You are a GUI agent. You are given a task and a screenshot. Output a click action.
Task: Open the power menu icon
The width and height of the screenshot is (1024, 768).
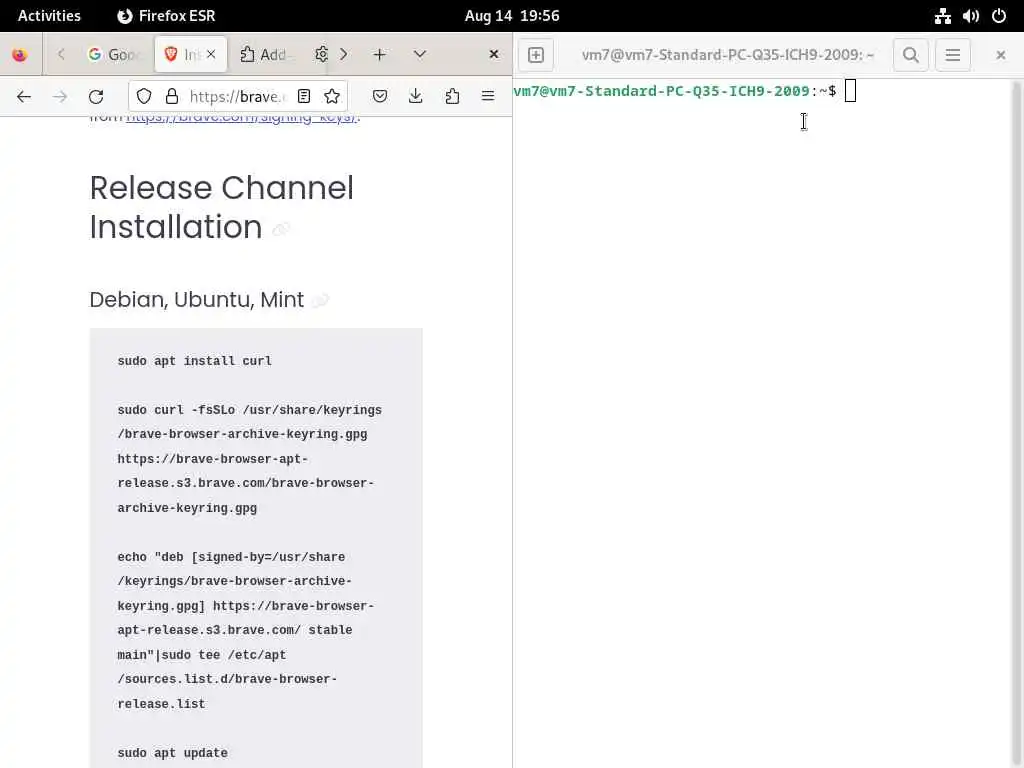999,16
